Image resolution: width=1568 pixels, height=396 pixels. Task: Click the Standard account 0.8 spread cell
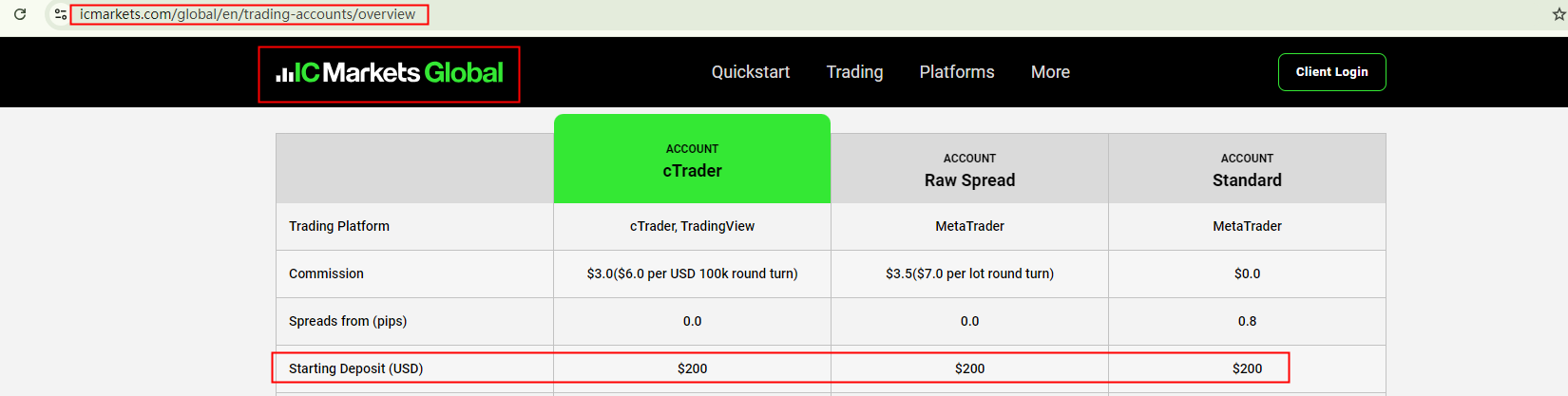point(1247,321)
